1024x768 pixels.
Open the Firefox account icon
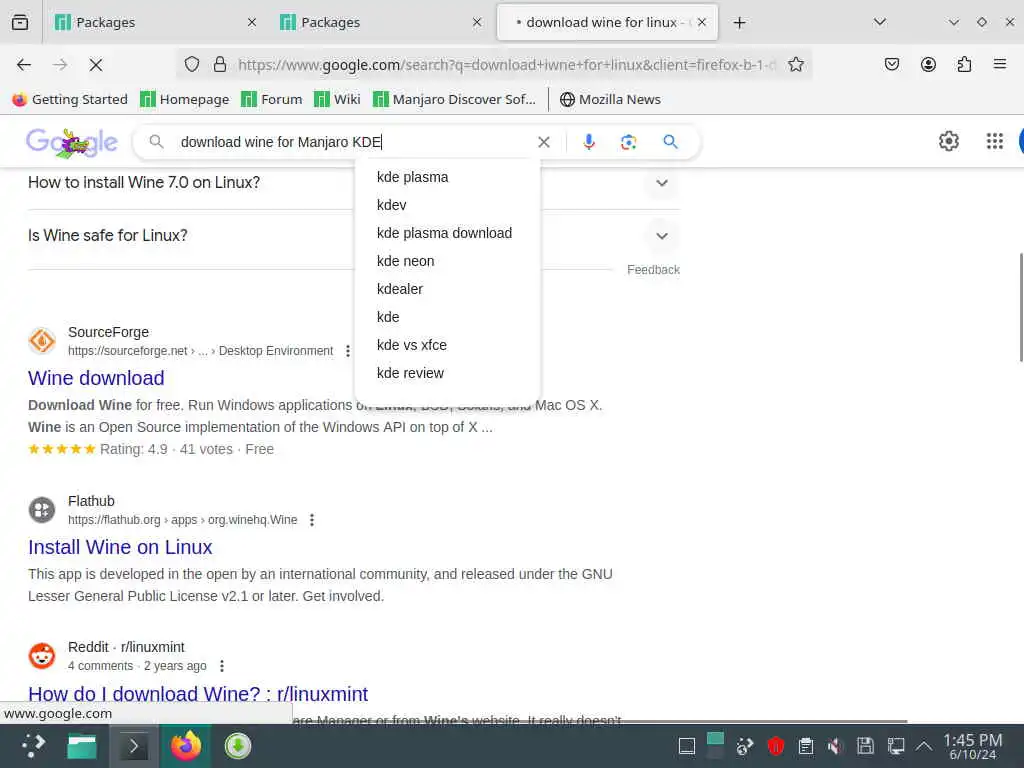pyautogui.click(x=928, y=64)
